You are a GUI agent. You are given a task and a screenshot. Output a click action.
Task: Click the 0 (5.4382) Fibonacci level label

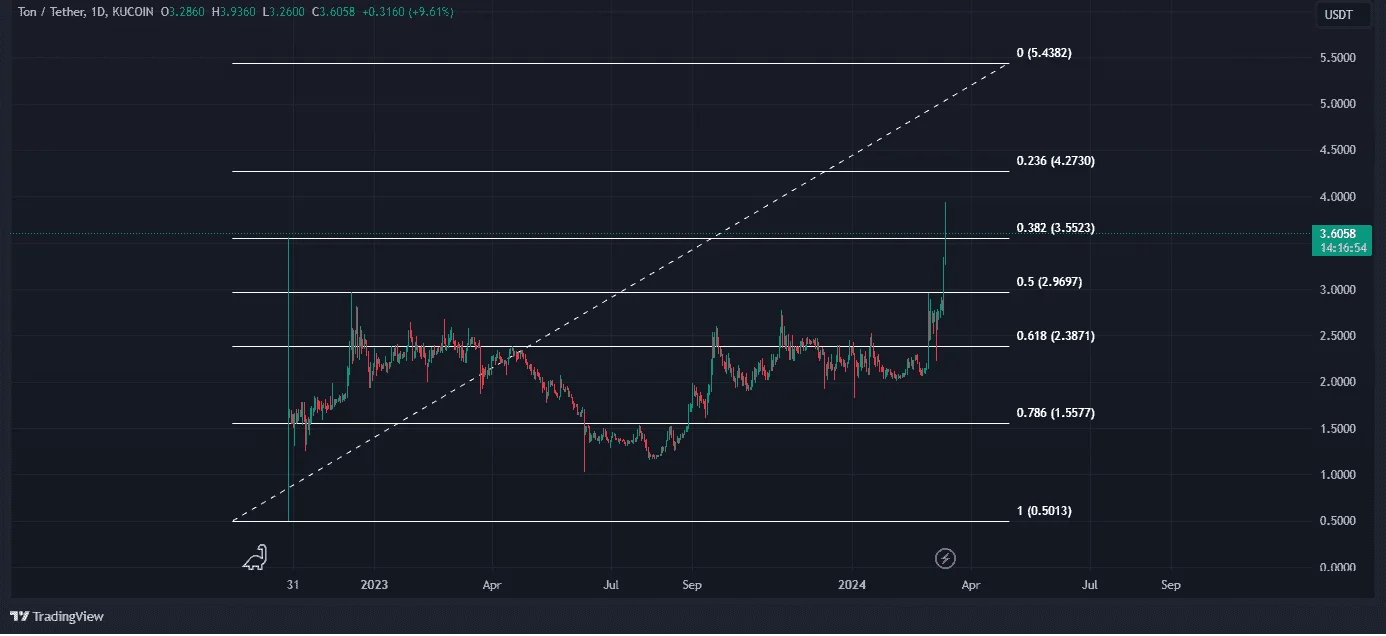pyautogui.click(x=1043, y=53)
